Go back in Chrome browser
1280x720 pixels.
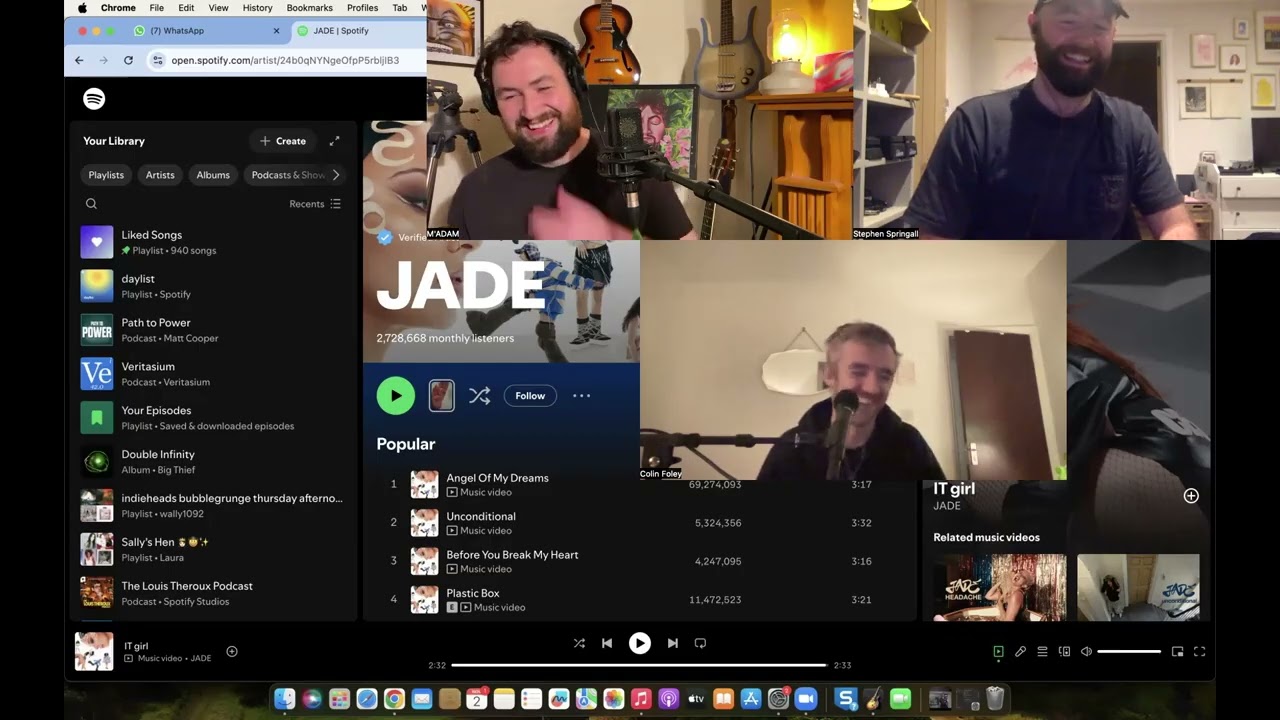pos(79,60)
